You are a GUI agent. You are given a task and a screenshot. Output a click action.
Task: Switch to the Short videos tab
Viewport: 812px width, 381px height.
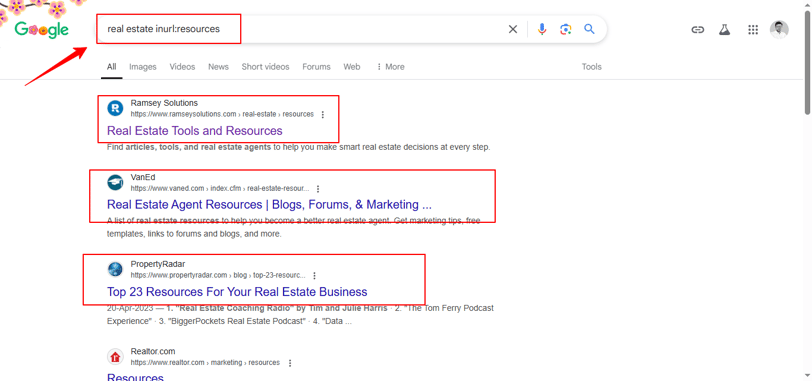[265, 67]
